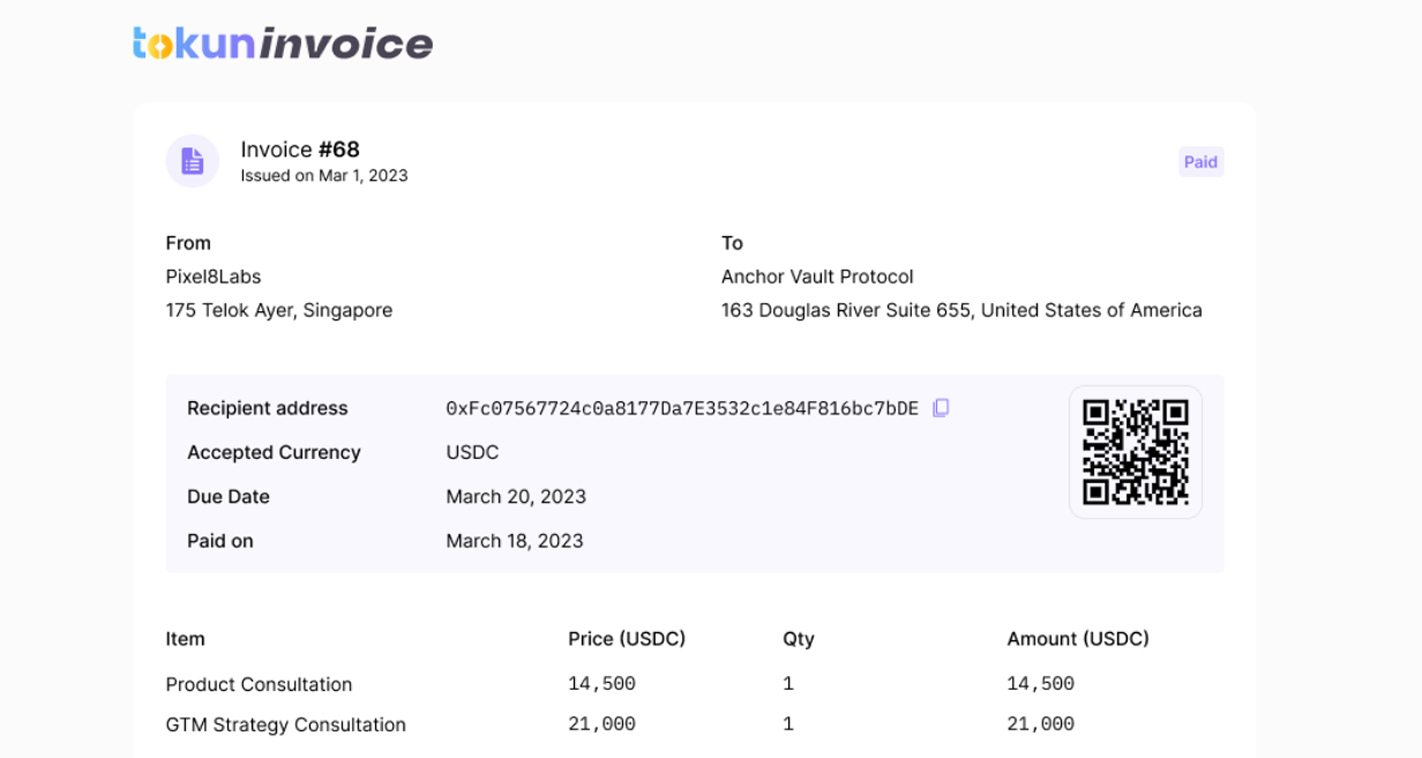Viewport: 1422px width, 758px height.
Task: Click the Issued on Mar 1, 2023 text
Action: point(324,176)
